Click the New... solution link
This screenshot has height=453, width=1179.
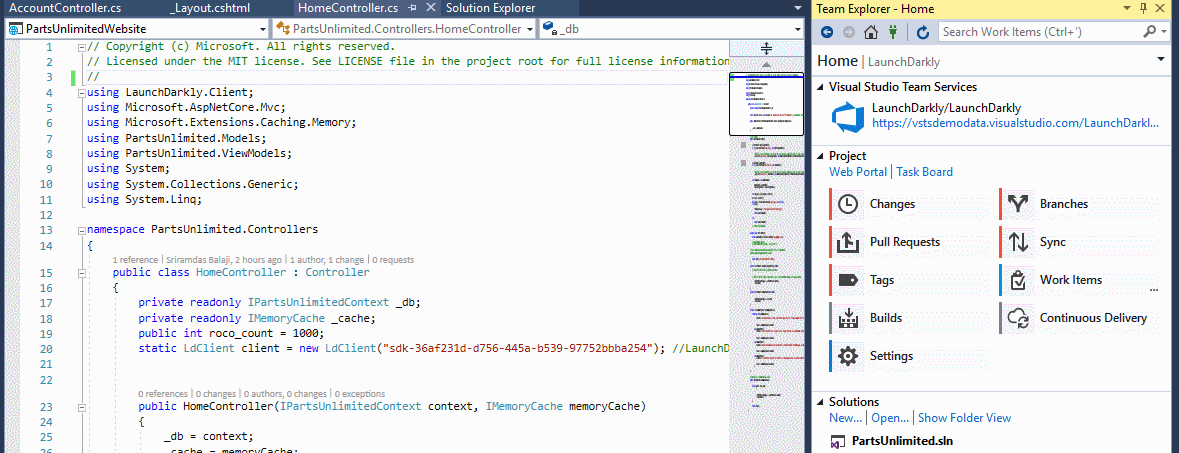(845, 418)
